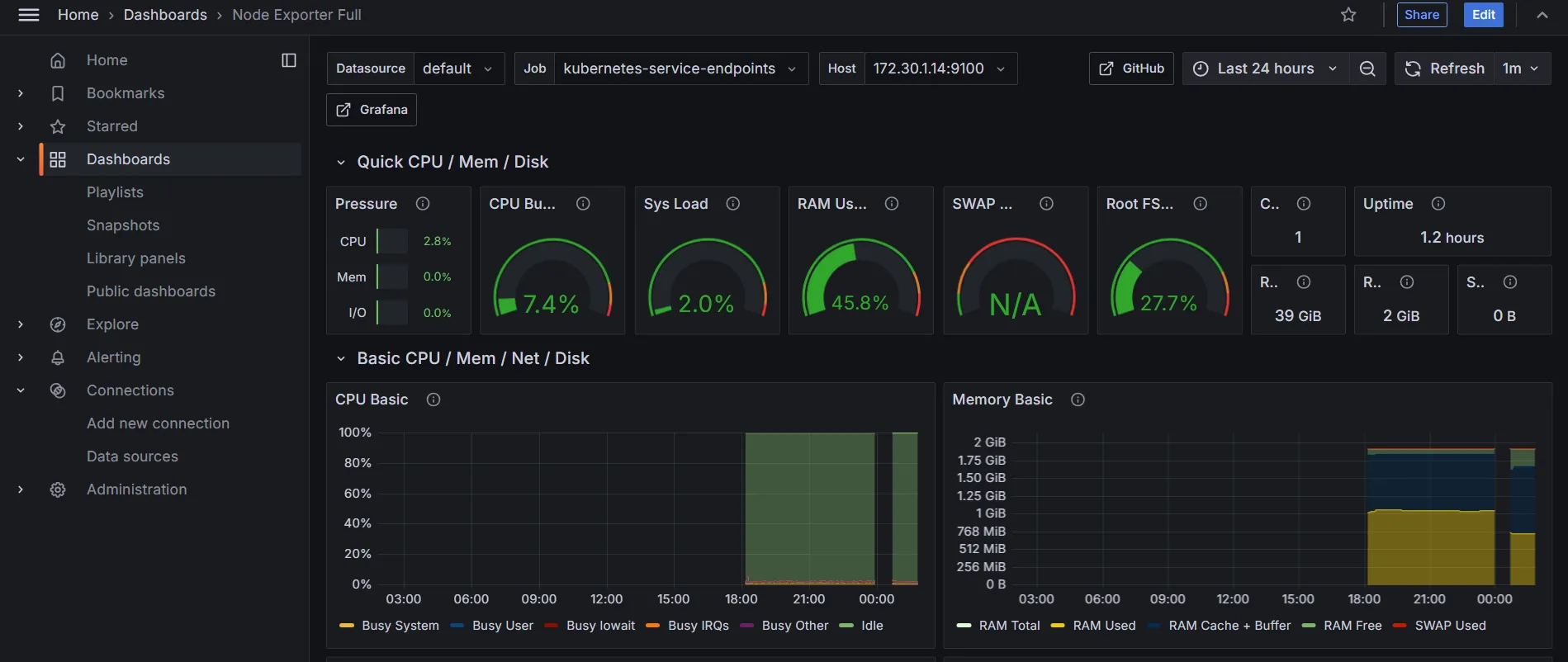The height and width of the screenshot is (662, 1568).
Task: Show info icon for Memory Basic panel
Action: (x=1078, y=400)
